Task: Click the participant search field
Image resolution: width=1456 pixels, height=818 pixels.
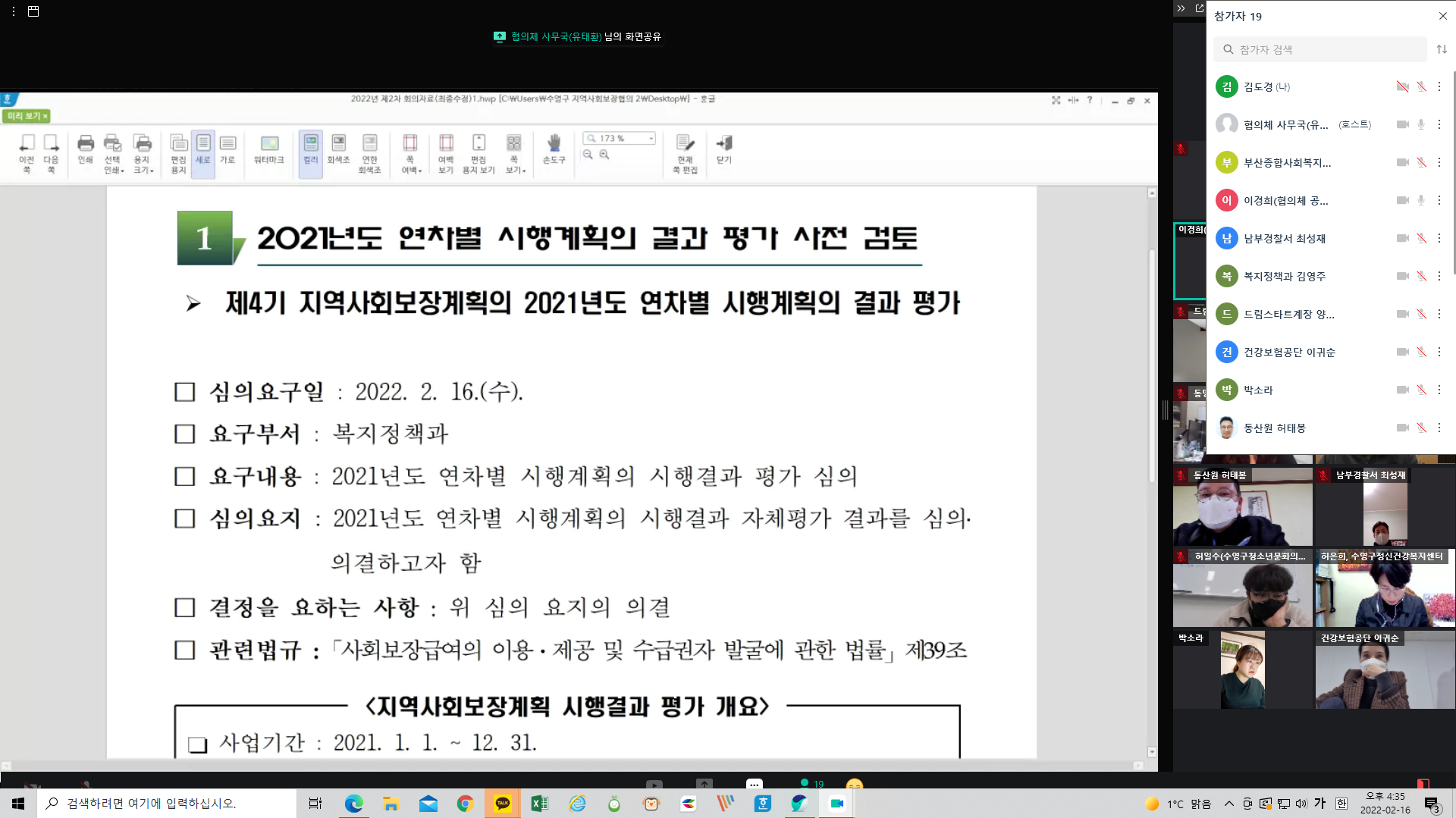Action: click(1320, 49)
